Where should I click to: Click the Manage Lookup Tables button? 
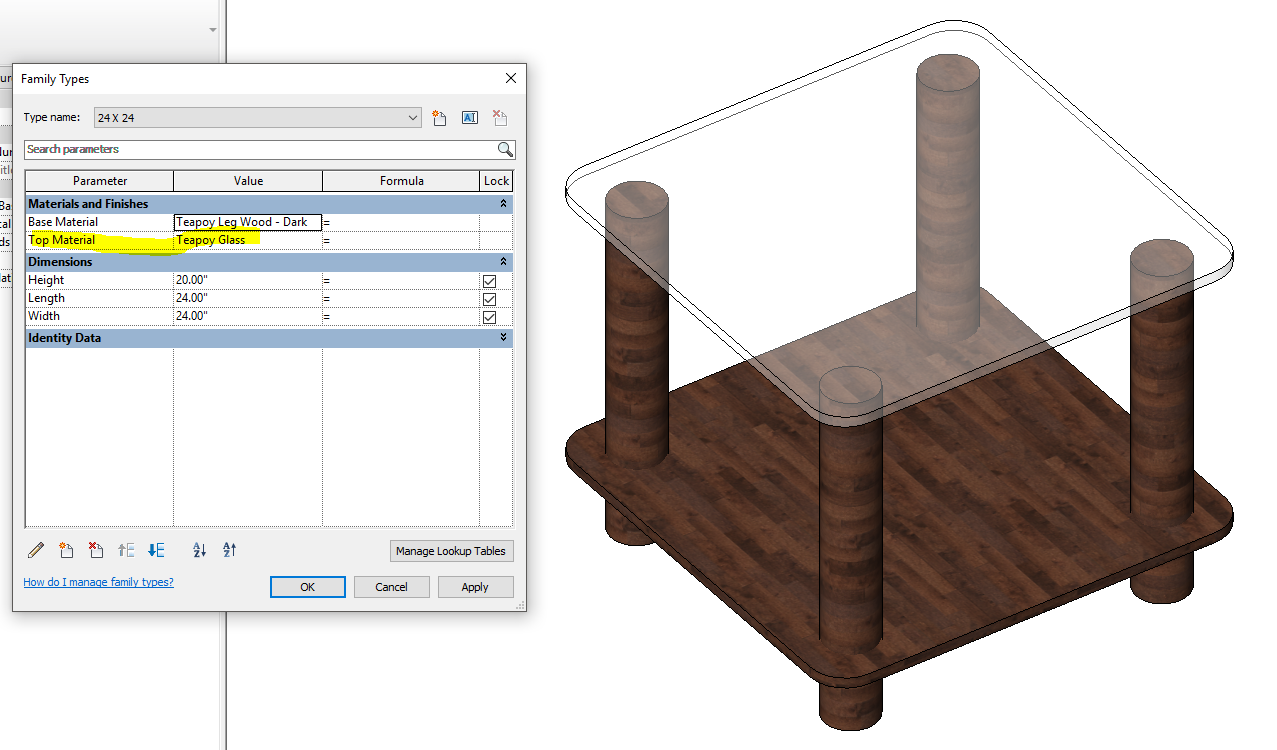pyautogui.click(x=451, y=550)
